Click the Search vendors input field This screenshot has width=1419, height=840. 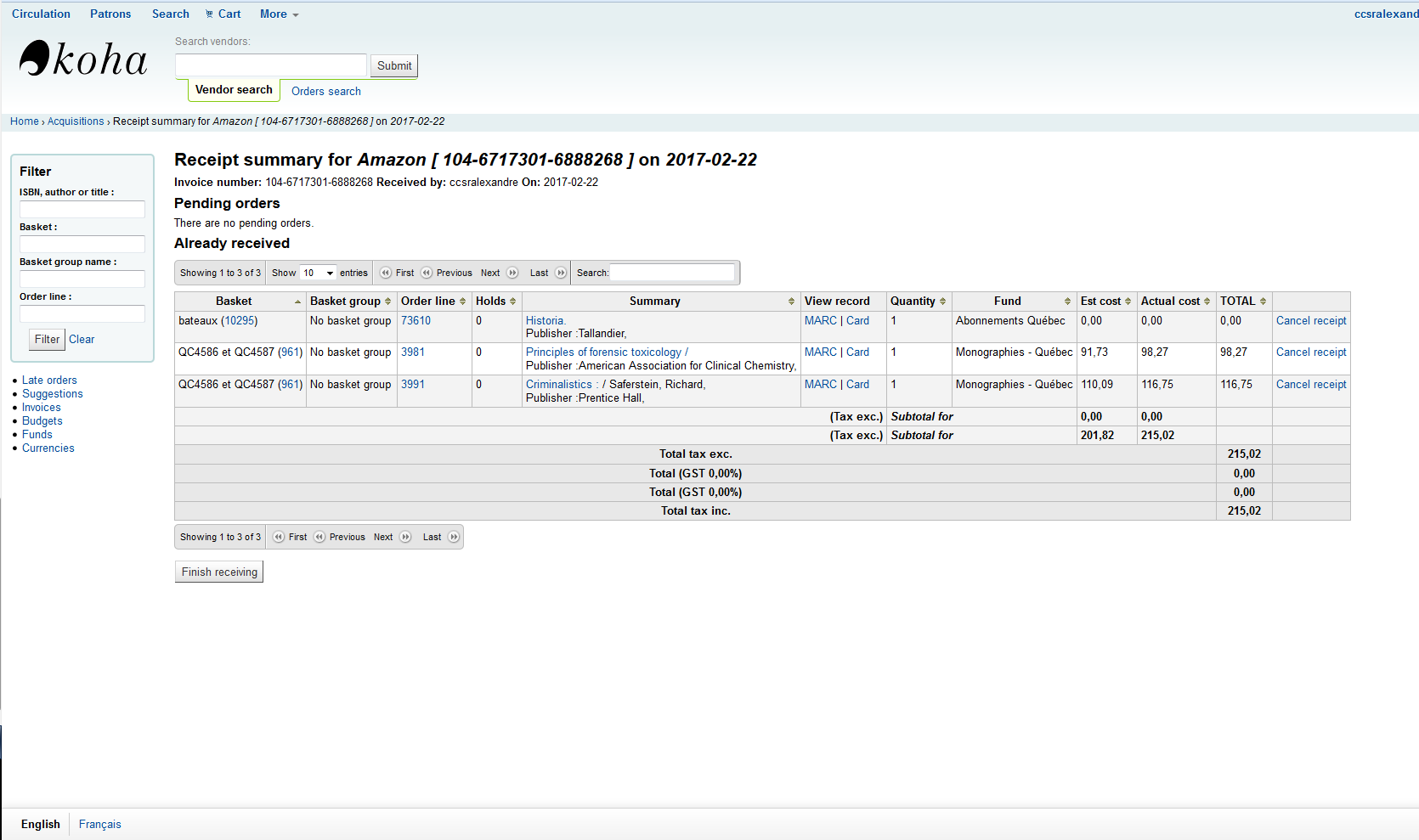pos(270,65)
